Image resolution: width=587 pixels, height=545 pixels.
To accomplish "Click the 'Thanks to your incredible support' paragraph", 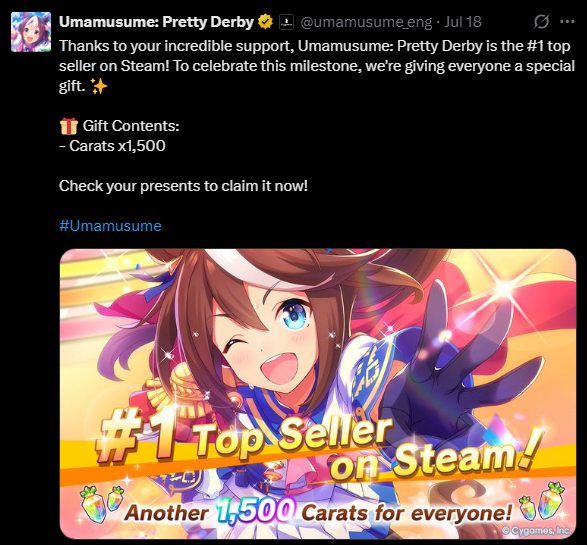I will tap(317, 66).
